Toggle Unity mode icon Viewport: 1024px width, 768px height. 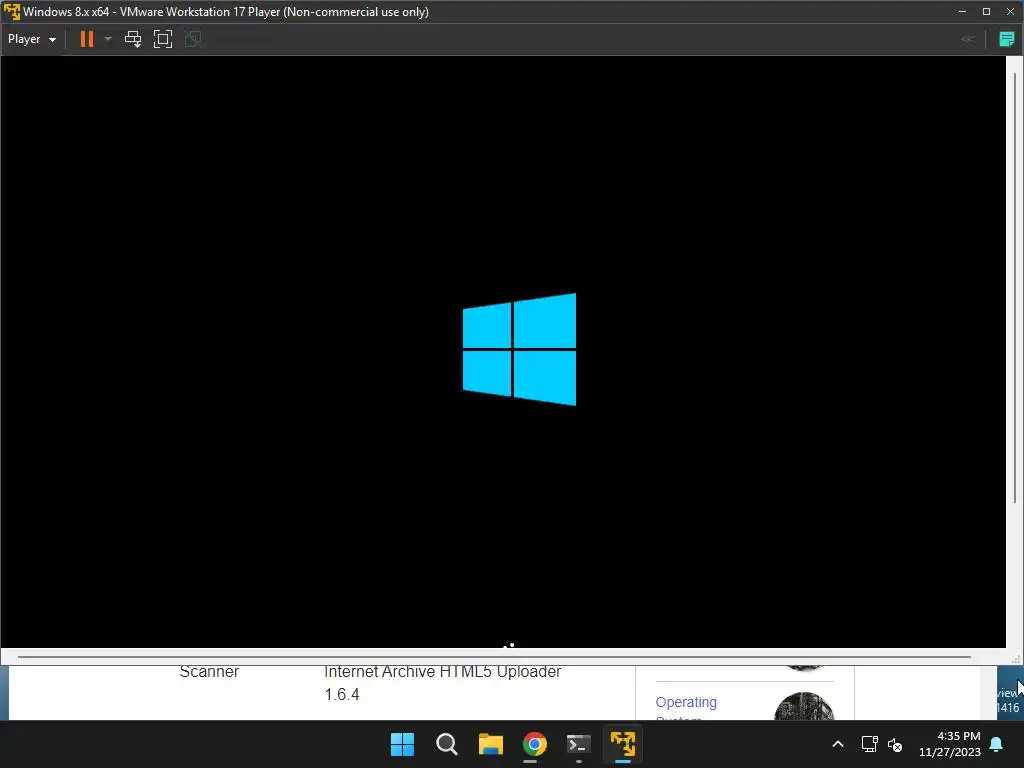pos(193,39)
